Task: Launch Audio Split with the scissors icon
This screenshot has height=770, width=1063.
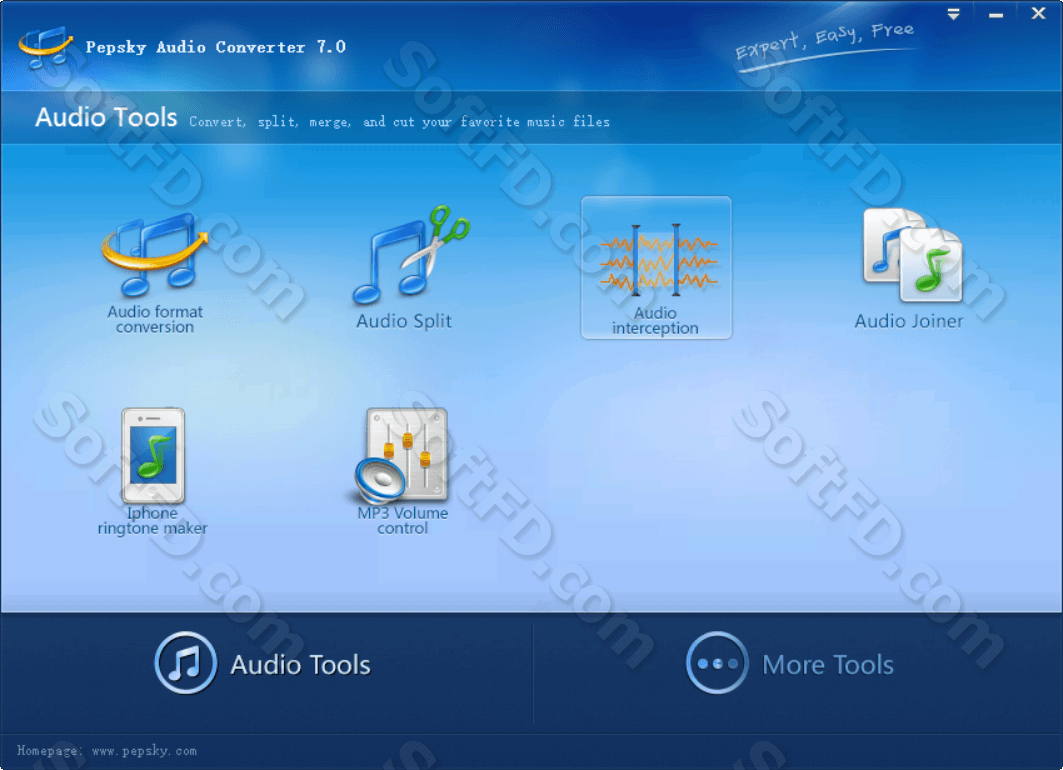Action: point(411,256)
